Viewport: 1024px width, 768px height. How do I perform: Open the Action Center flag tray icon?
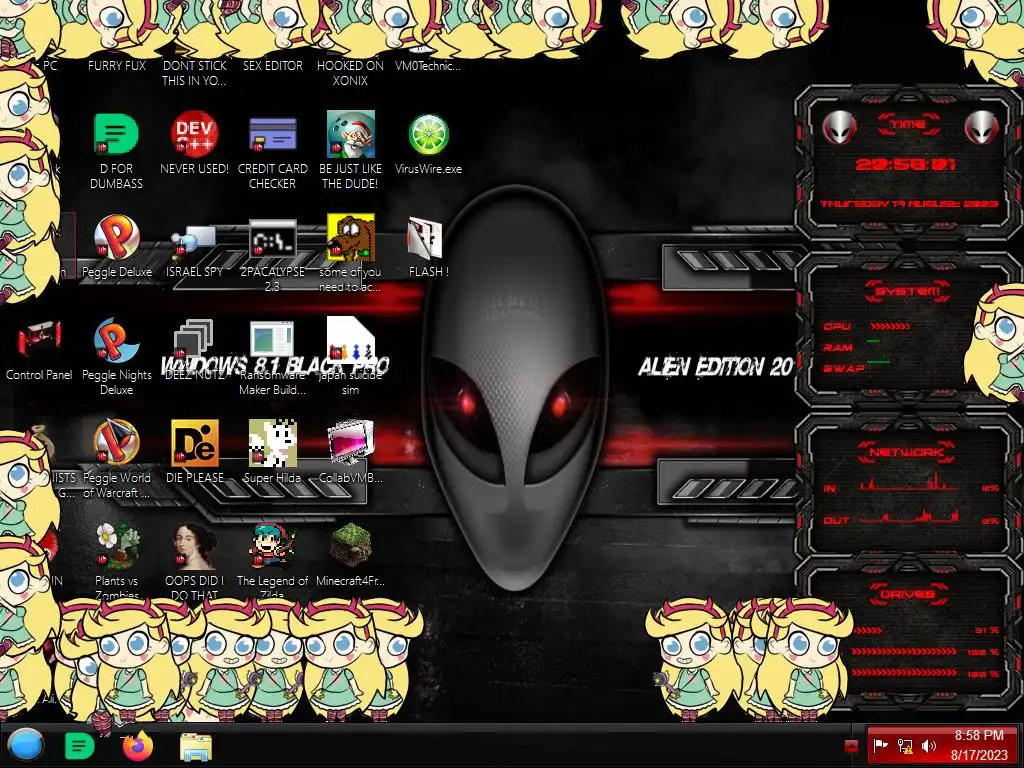point(881,746)
